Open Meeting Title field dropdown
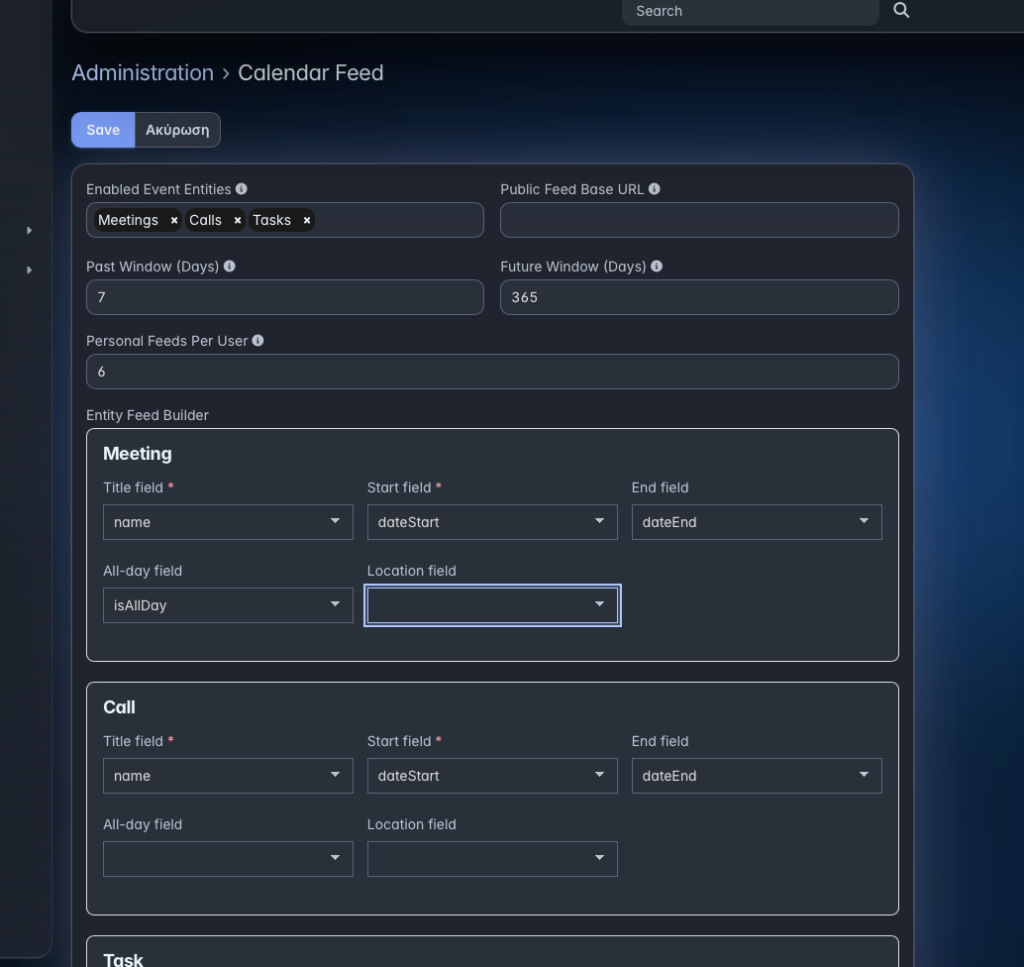 (x=228, y=522)
